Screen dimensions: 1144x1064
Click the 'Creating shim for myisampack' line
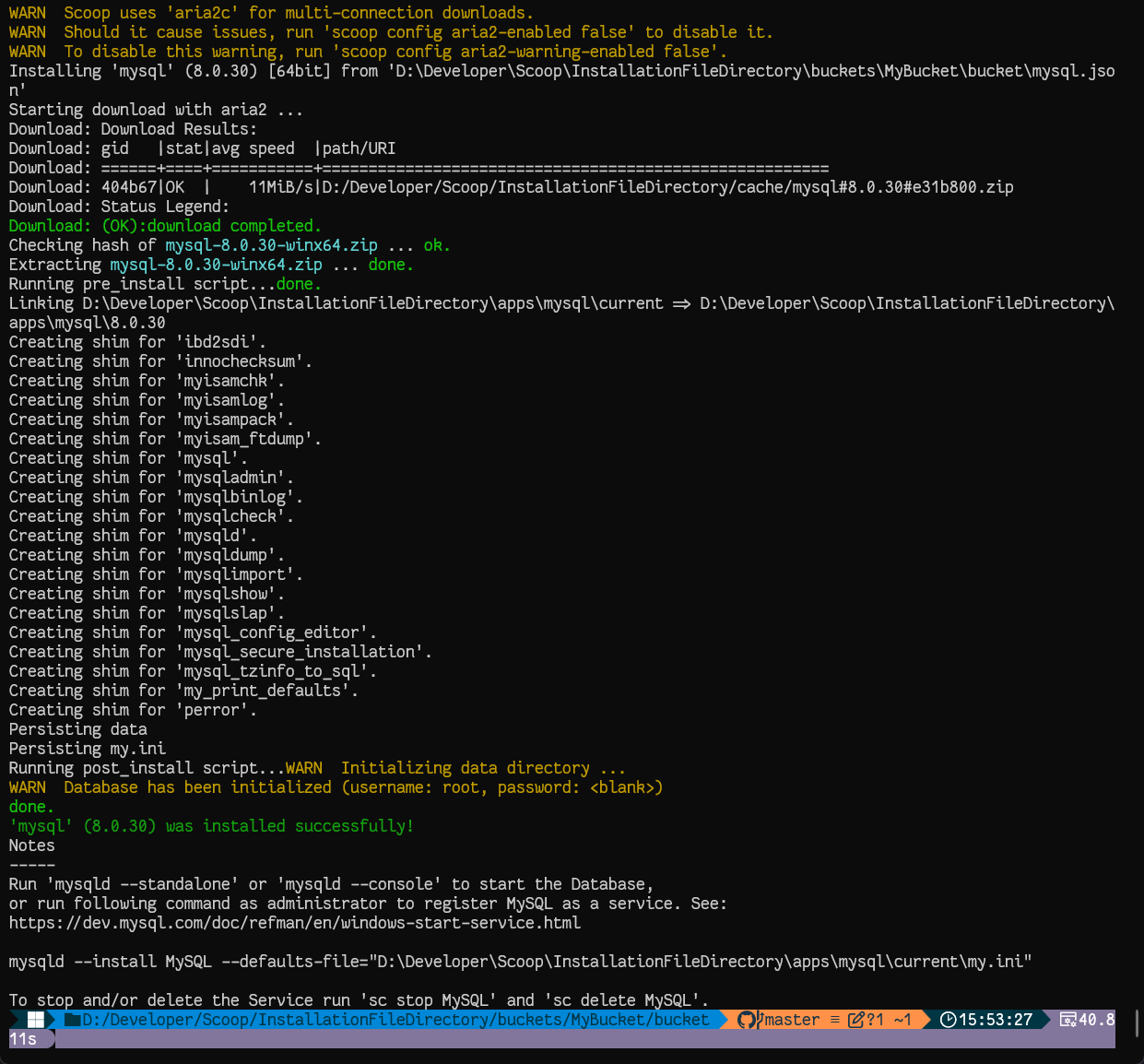[151, 419]
